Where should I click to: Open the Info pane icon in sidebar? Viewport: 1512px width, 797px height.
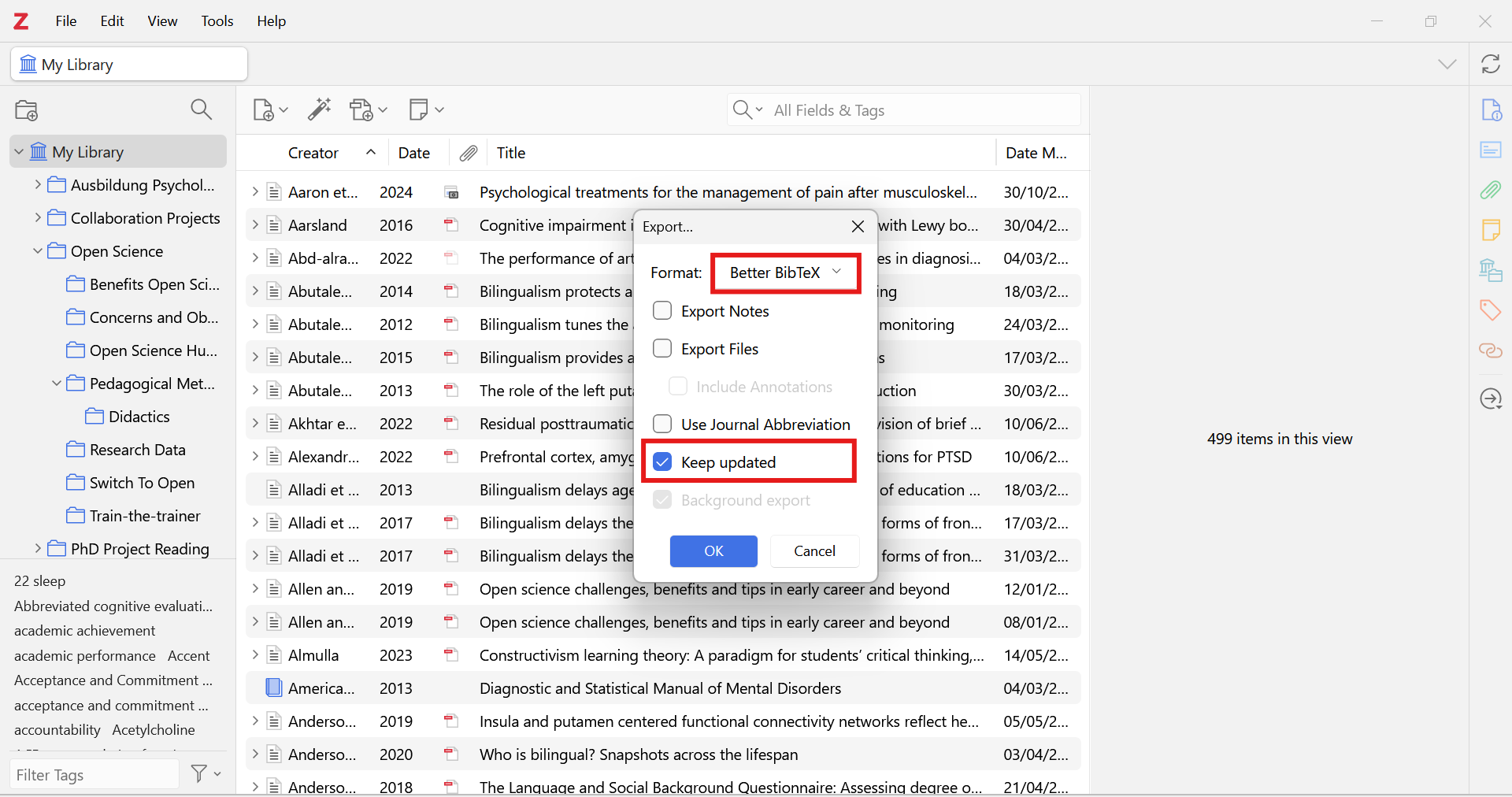[x=1491, y=109]
